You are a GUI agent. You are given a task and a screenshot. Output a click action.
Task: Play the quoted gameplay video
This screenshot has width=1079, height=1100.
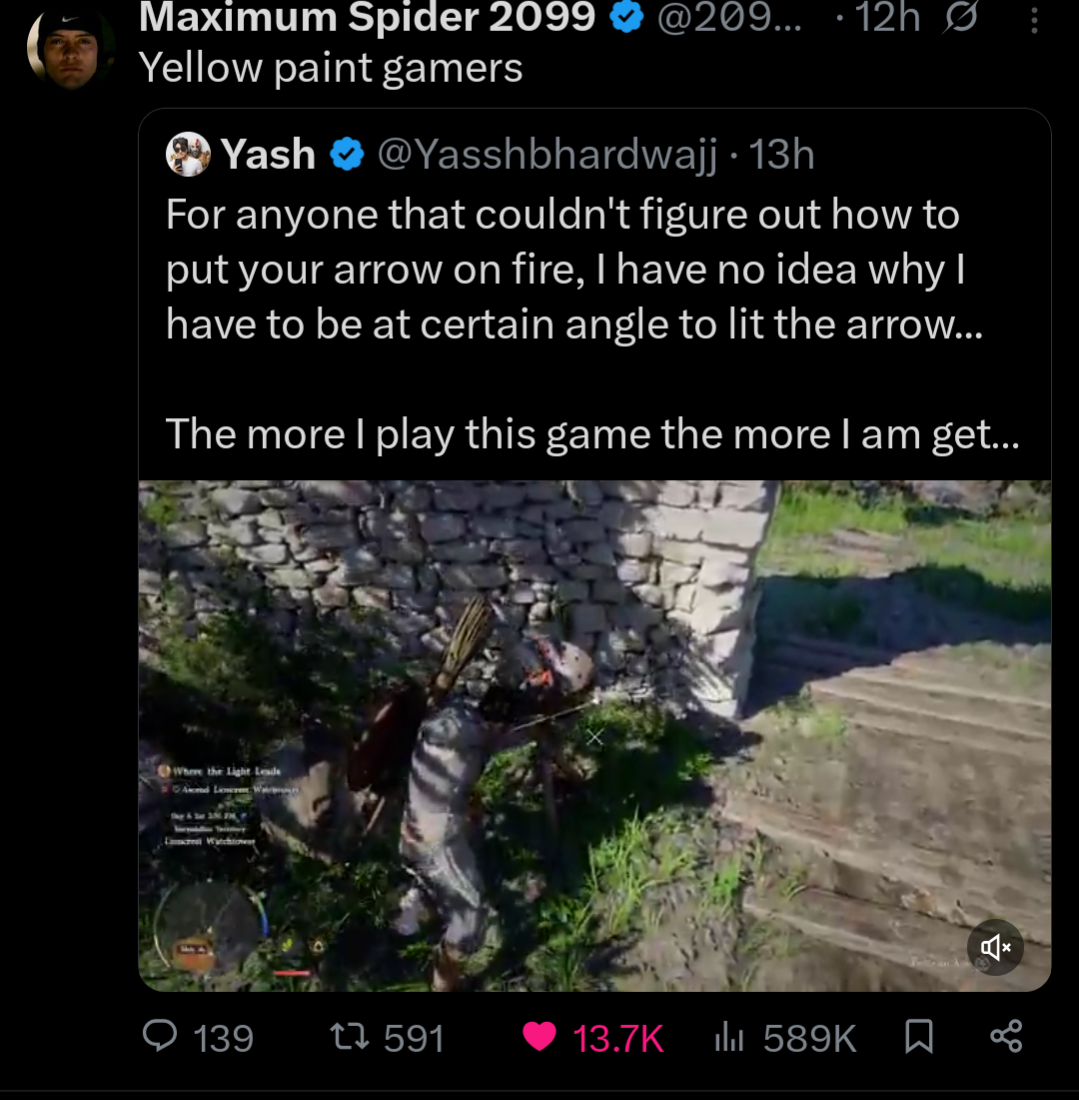point(594,735)
